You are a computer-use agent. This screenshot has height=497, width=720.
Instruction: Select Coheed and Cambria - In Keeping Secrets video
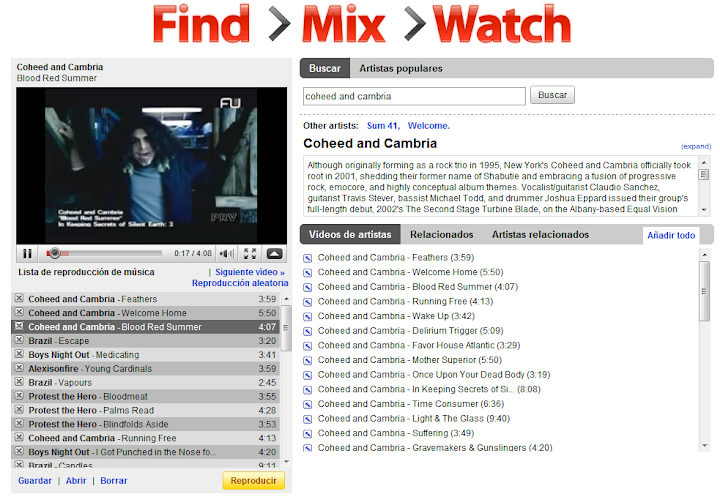429,390
